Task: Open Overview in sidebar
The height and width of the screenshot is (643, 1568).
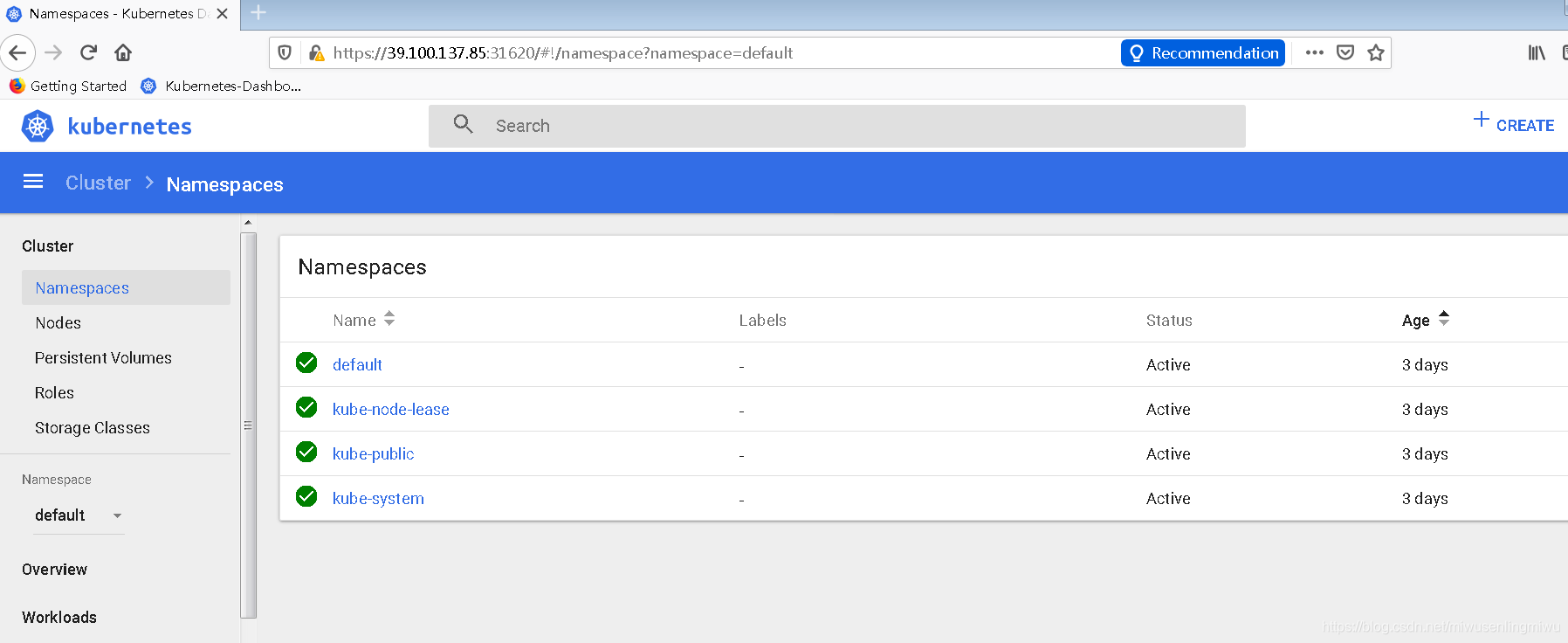Action: [x=54, y=570]
